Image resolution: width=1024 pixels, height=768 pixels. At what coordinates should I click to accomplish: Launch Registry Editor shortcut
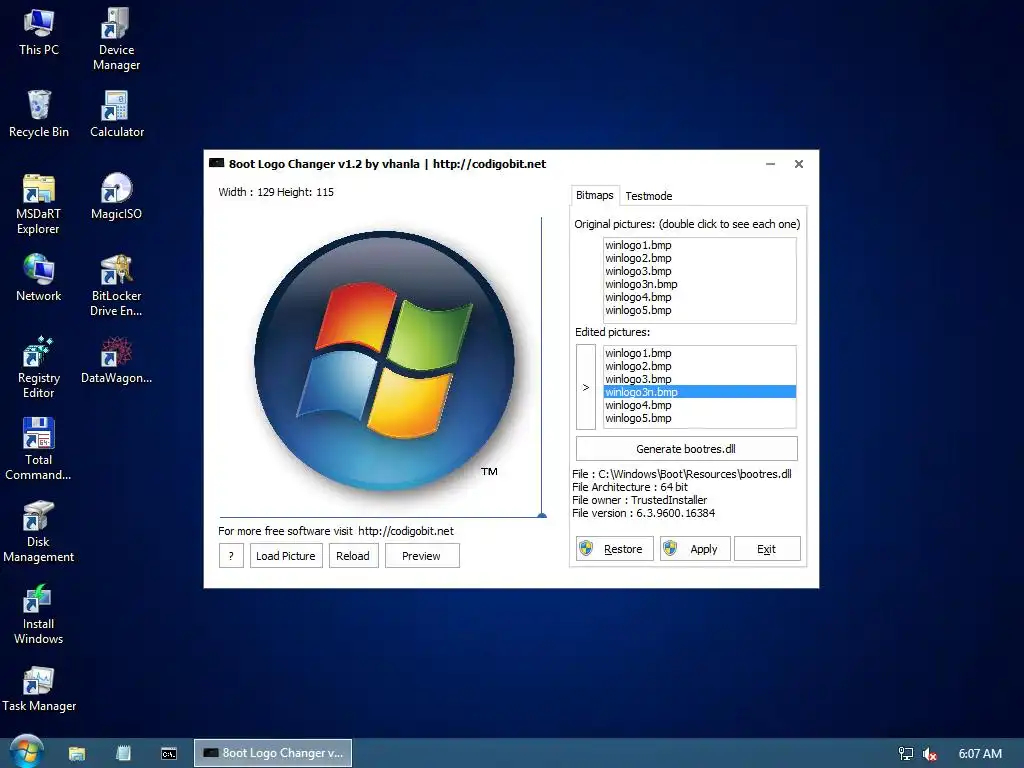tap(39, 367)
